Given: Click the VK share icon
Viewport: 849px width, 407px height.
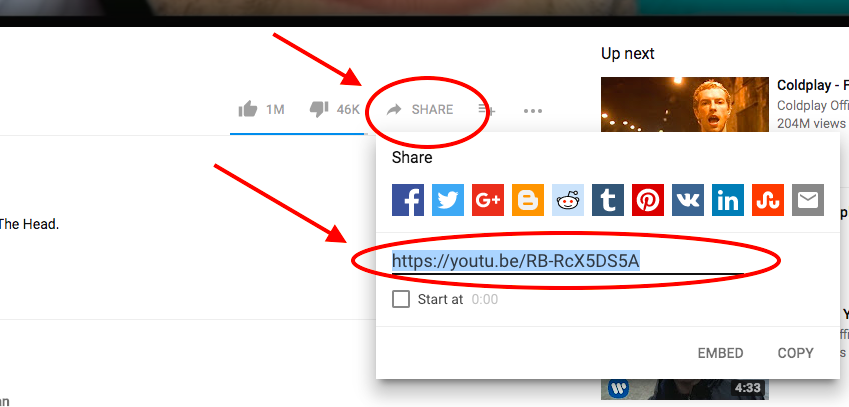Looking at the screenshot, I should coord(688,201).
